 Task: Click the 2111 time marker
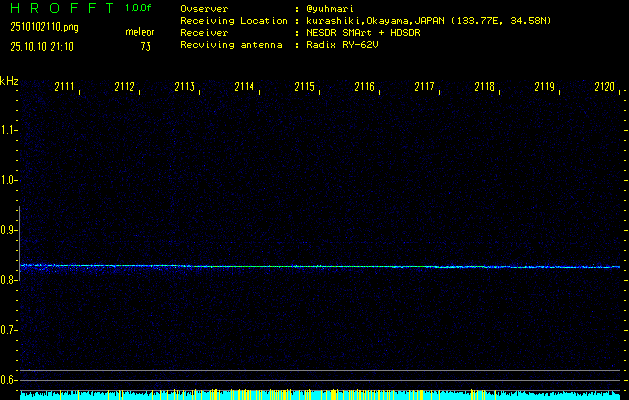coord(65,88)
